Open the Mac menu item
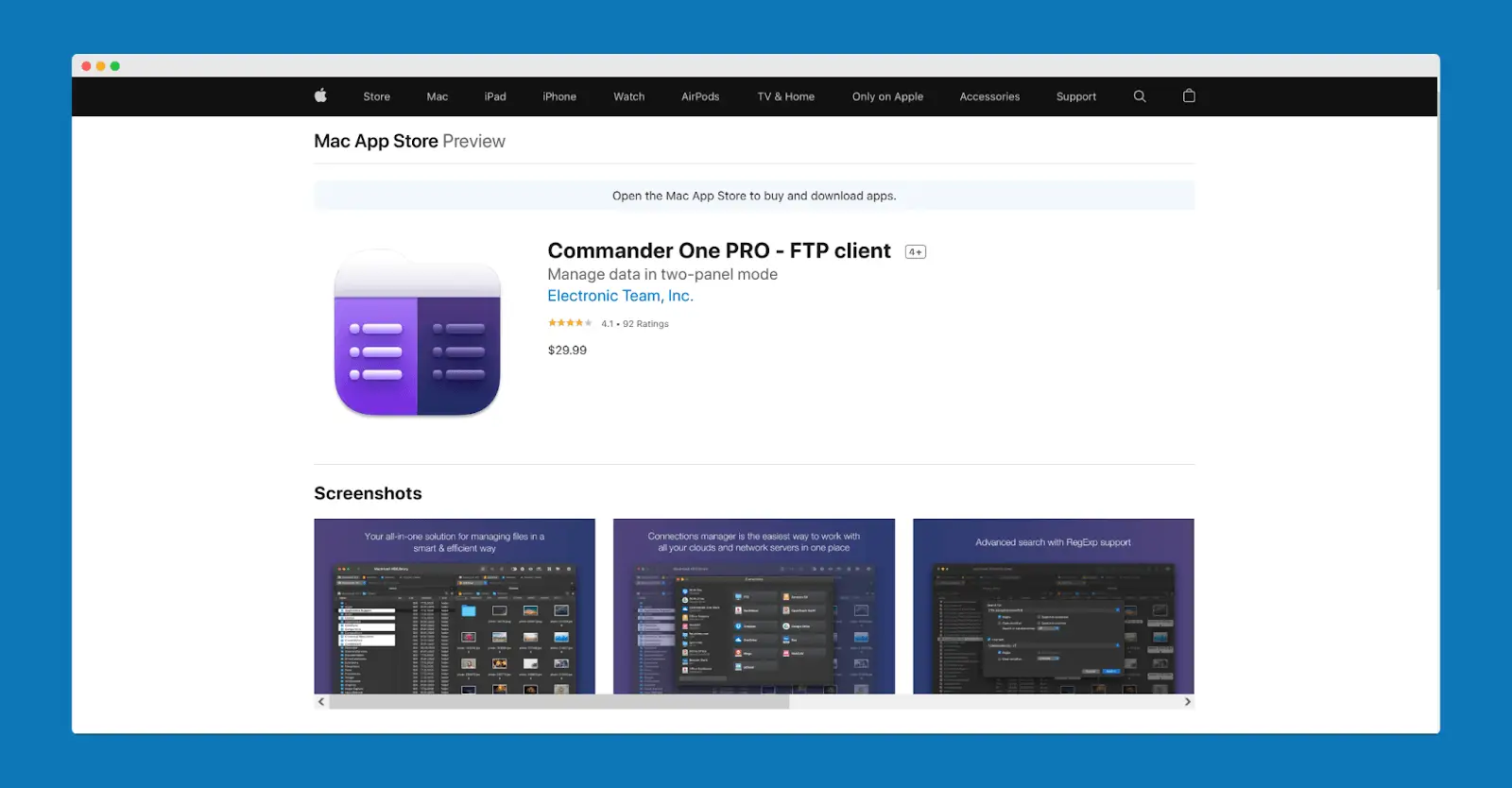Viewport: 1512px width, 788px height. tap(437, 96)
